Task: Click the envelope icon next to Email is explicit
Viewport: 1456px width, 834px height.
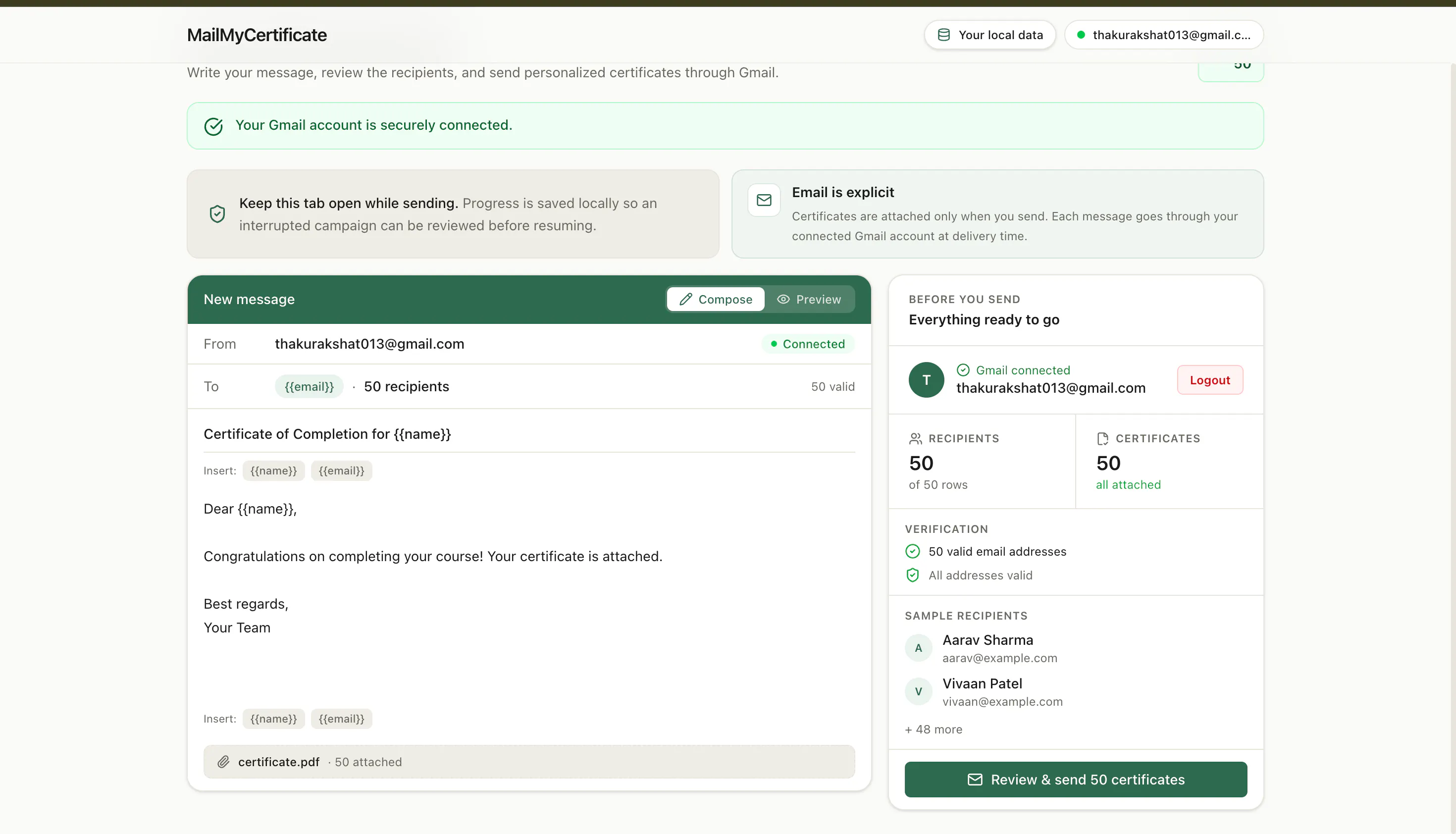Action: coord(764,200)
